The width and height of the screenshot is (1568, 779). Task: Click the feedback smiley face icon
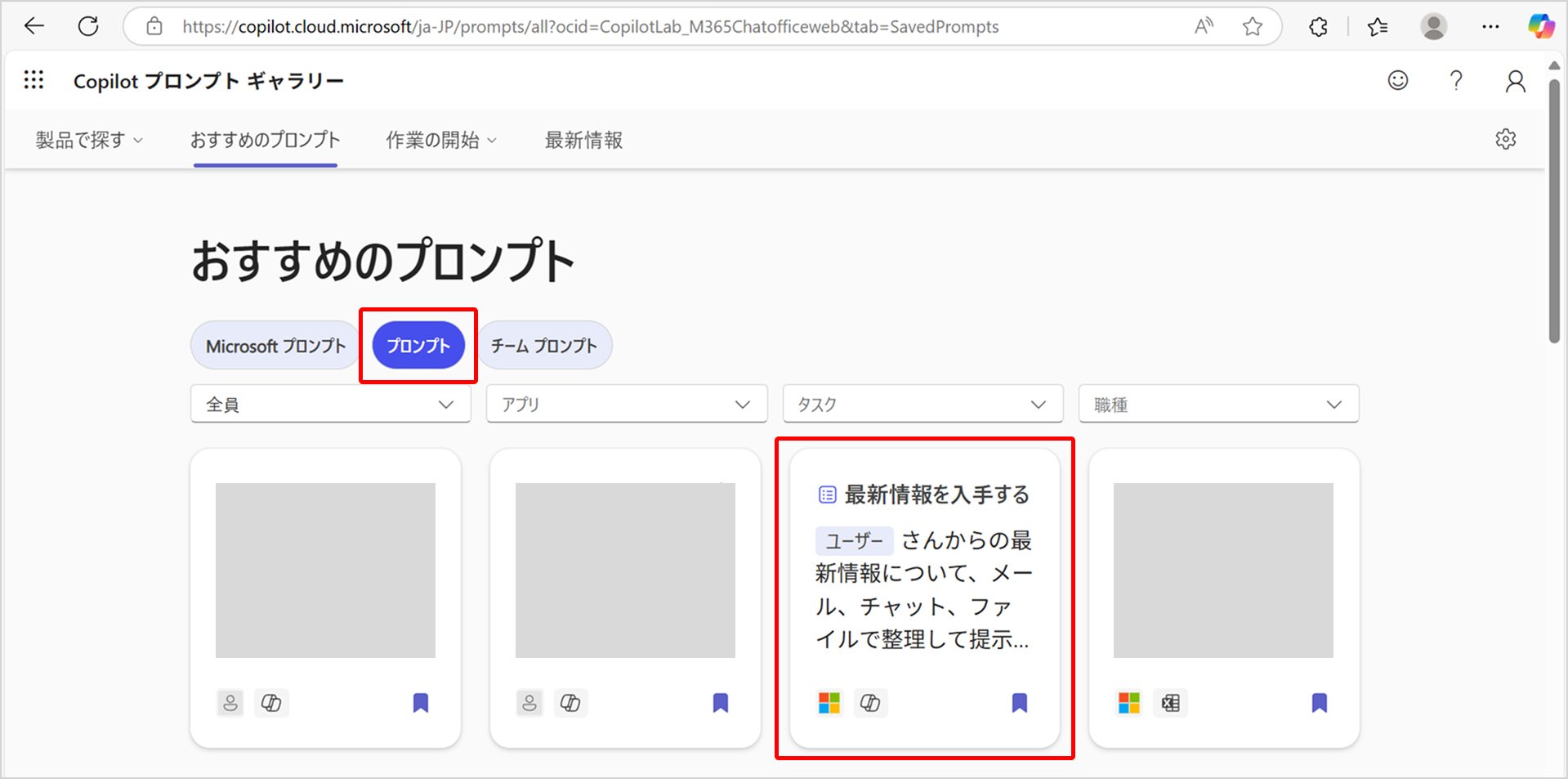point(1397,80)
